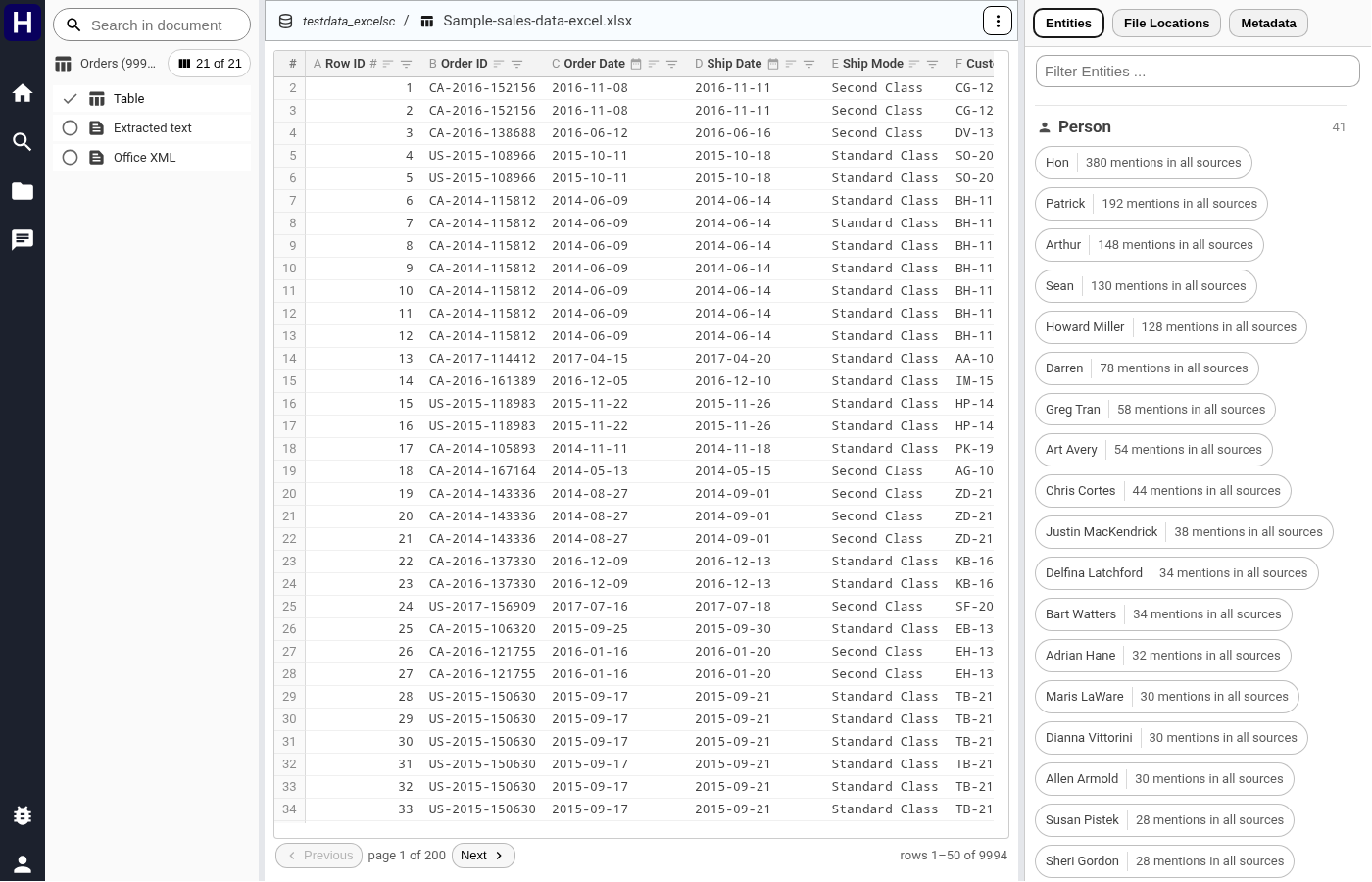Sort the Order Date column
Viewport: 1372px width, 882px height.
(x=654, y=64)
